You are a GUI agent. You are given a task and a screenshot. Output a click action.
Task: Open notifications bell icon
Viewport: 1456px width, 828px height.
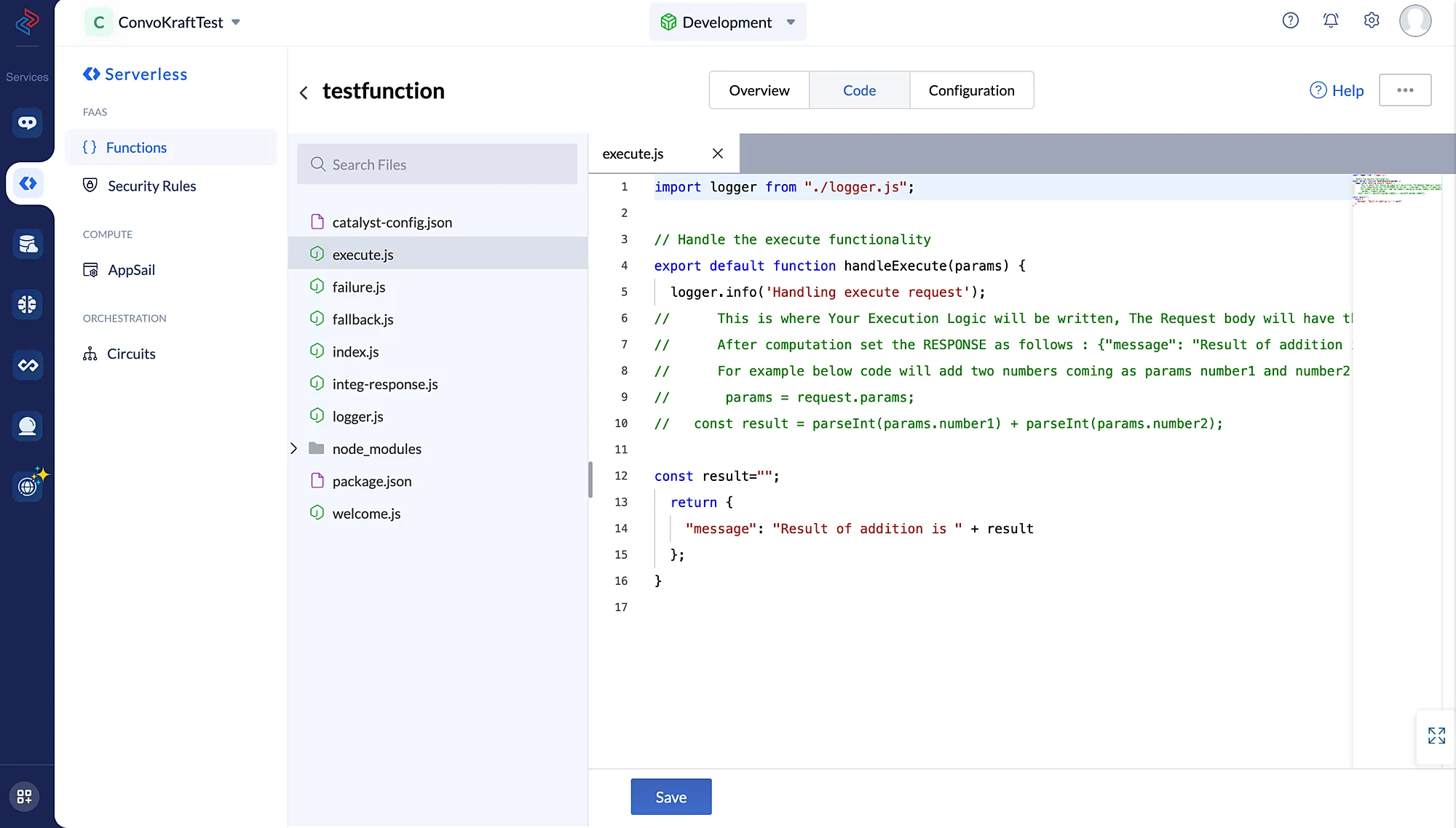(1331, 20)
